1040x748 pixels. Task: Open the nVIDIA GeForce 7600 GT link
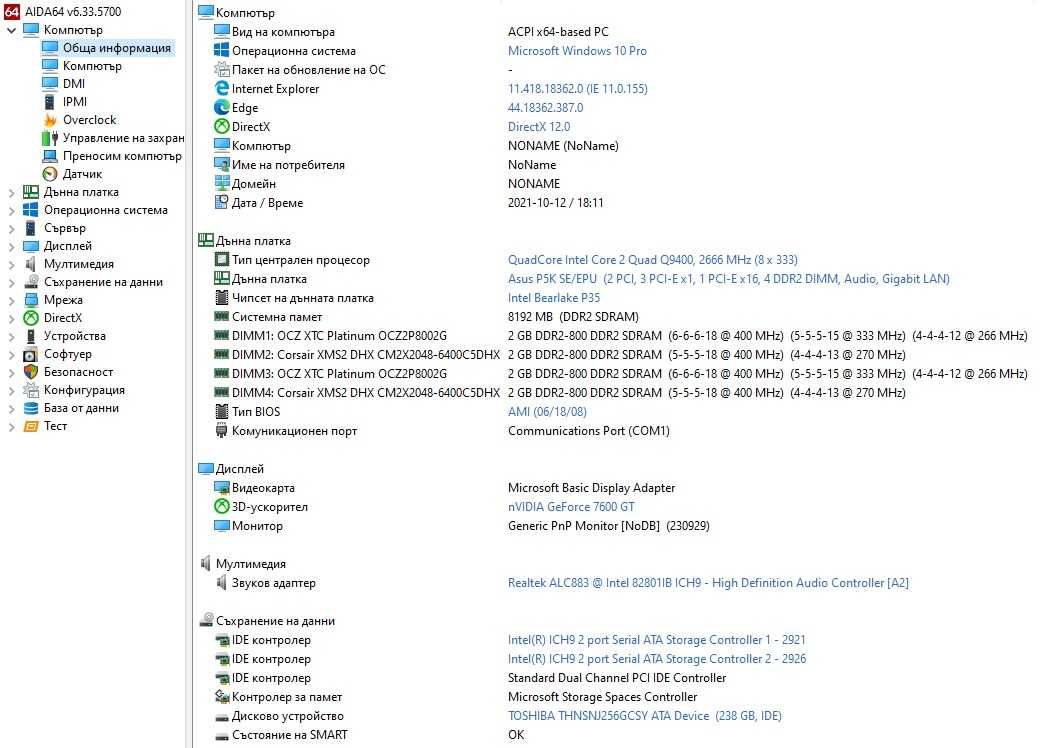click(571, 507)
